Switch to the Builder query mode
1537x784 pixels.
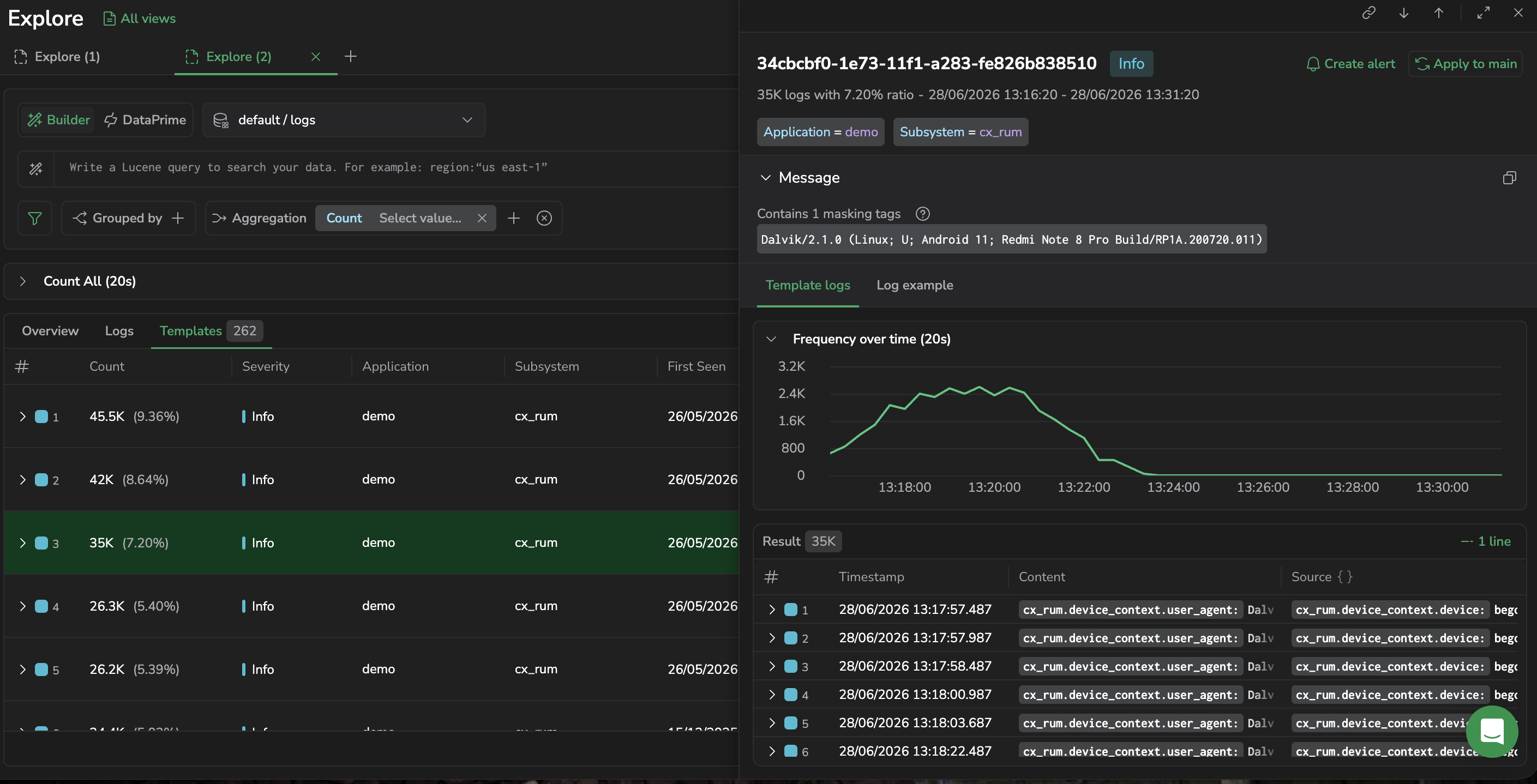point(59,120)
